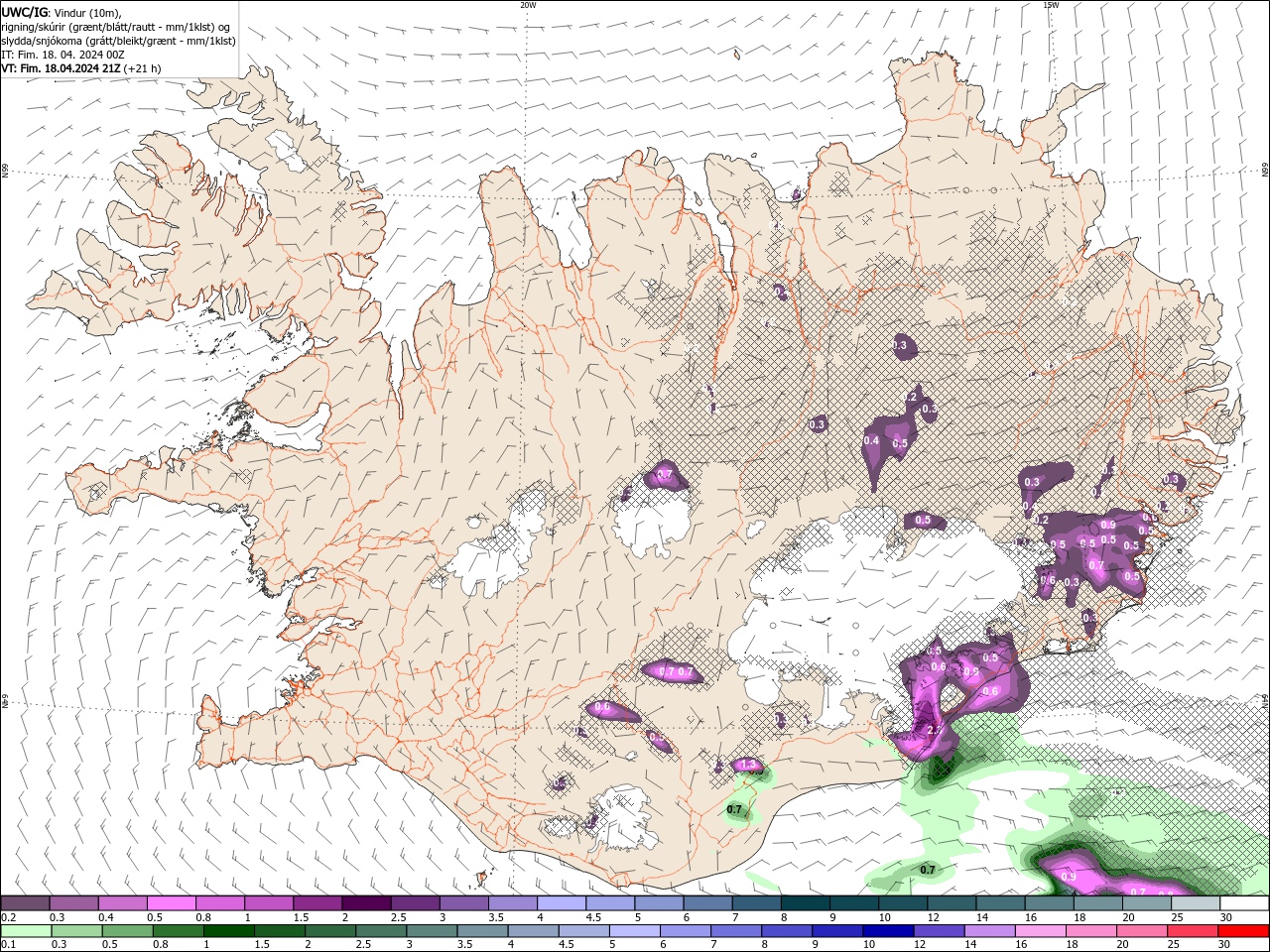This screenshot has height=952, width=1270.
Task: Click the '30' label on lower scale
Action: (1223, 944)
